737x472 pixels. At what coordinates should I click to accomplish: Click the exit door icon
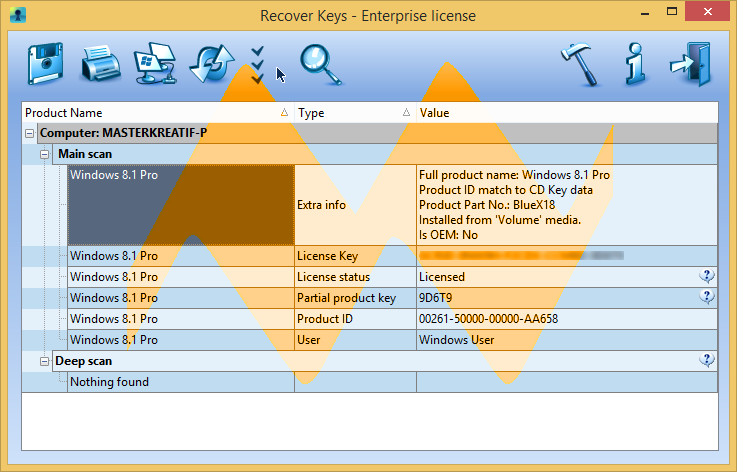point(690,64)
